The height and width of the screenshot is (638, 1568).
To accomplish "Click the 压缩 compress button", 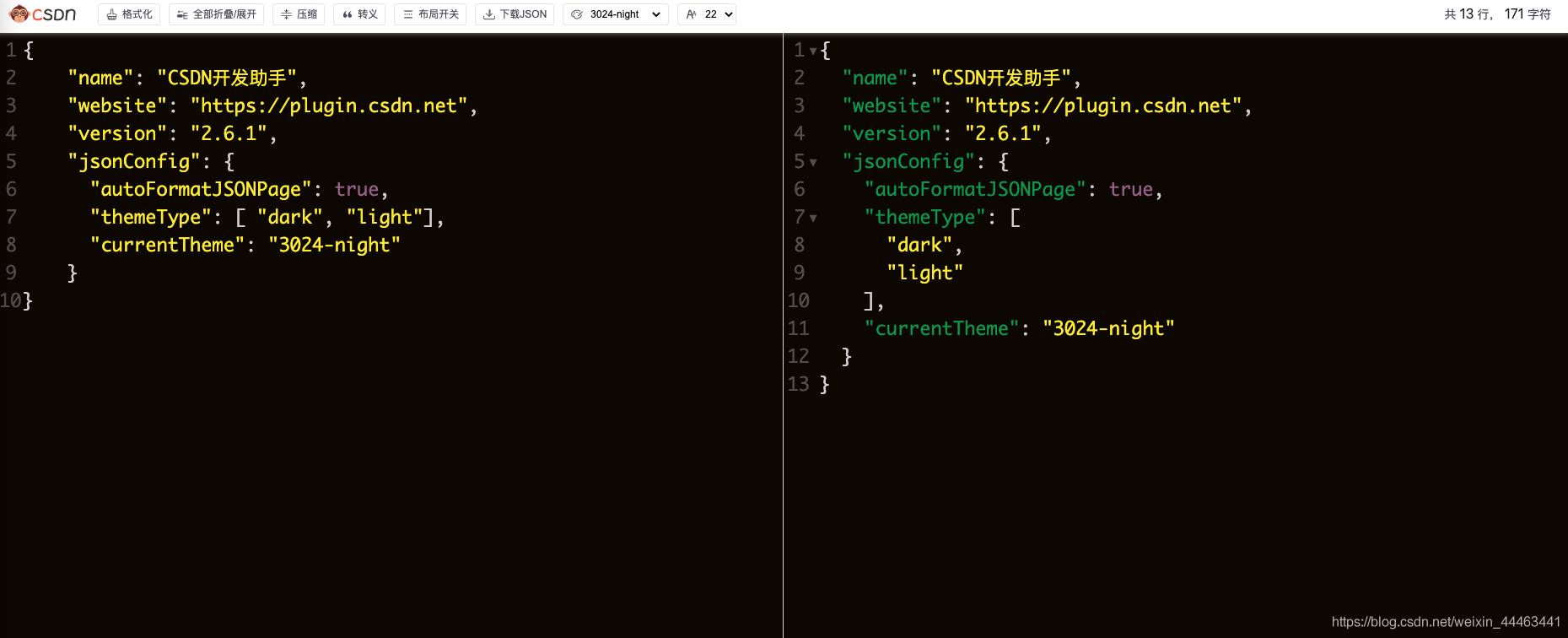I will 299,14.
